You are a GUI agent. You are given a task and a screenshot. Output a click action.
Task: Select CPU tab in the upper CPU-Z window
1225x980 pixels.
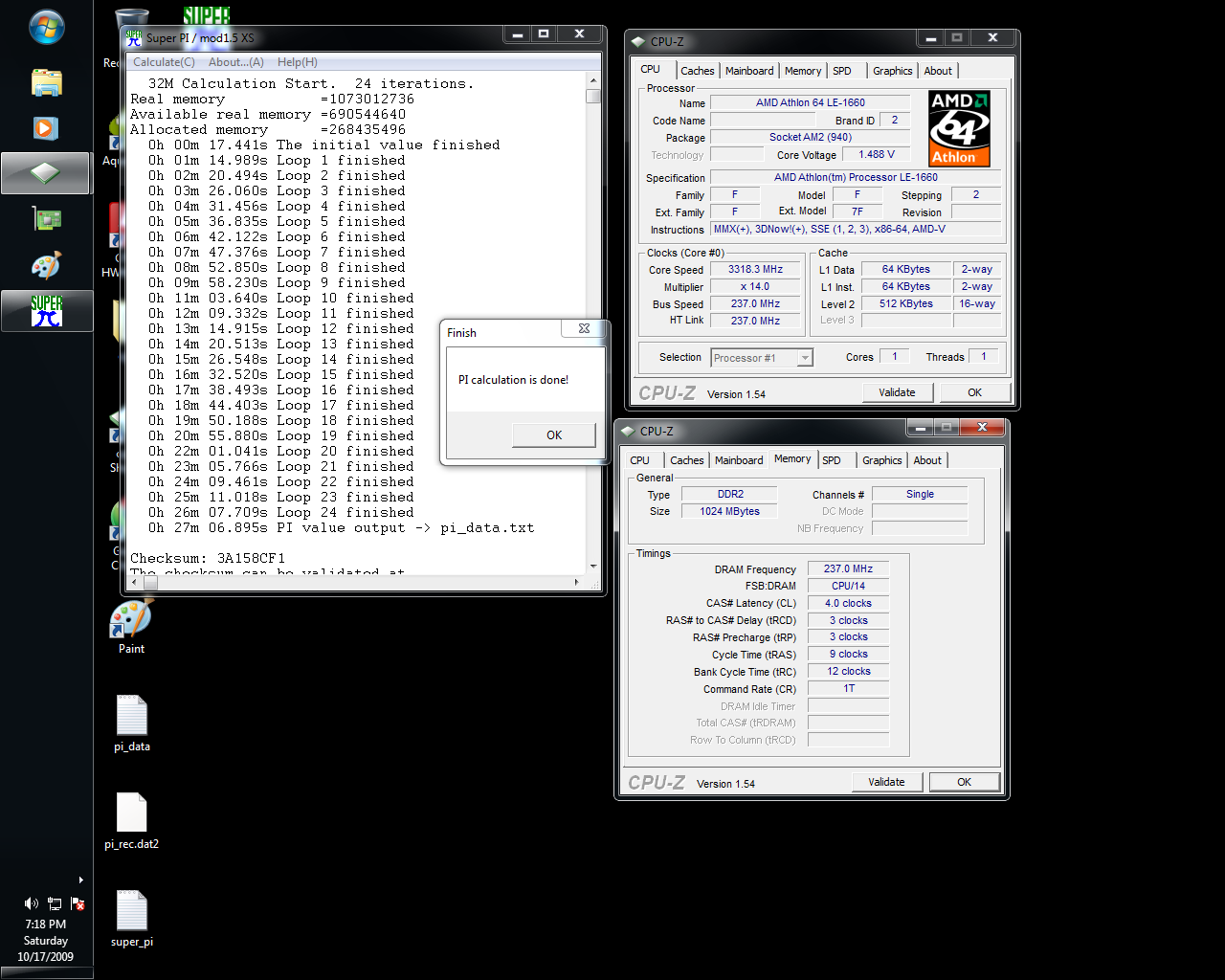651,69
